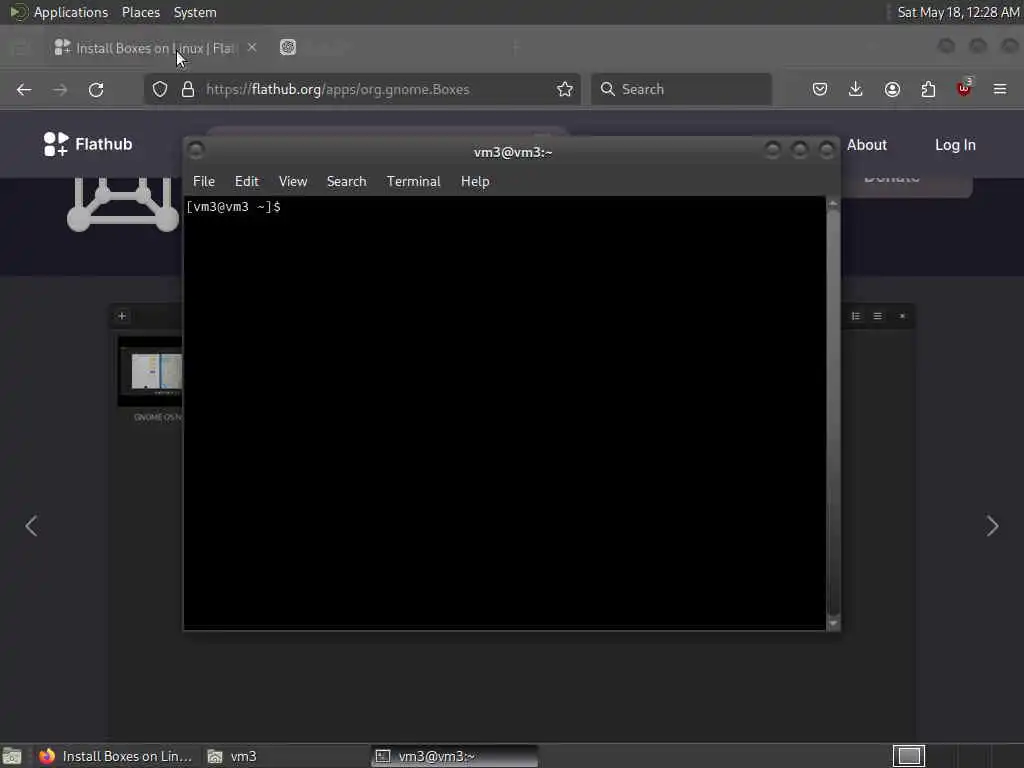Click the list view icon in Boxes screenshot
This screenshot has height=768, width=1024.
(x=856, y=316)
